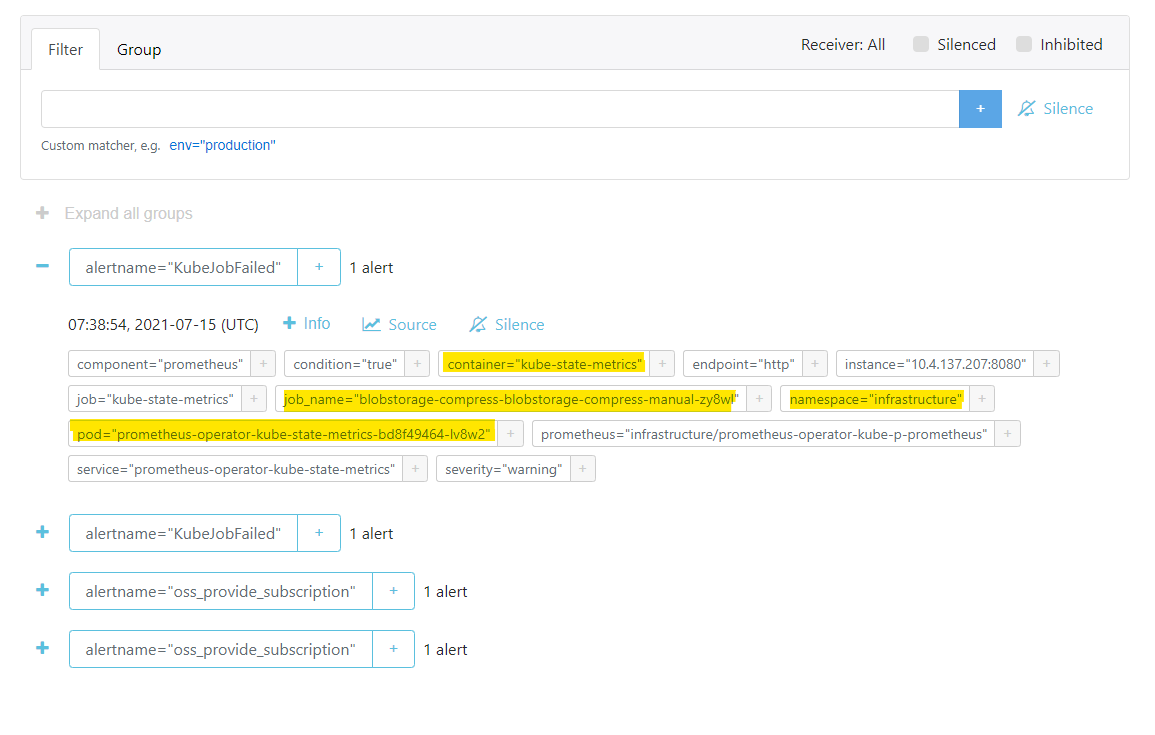Add the severity="warning" label to filter
Viewport: 1155px width, 735px height.
coord(582,469)
